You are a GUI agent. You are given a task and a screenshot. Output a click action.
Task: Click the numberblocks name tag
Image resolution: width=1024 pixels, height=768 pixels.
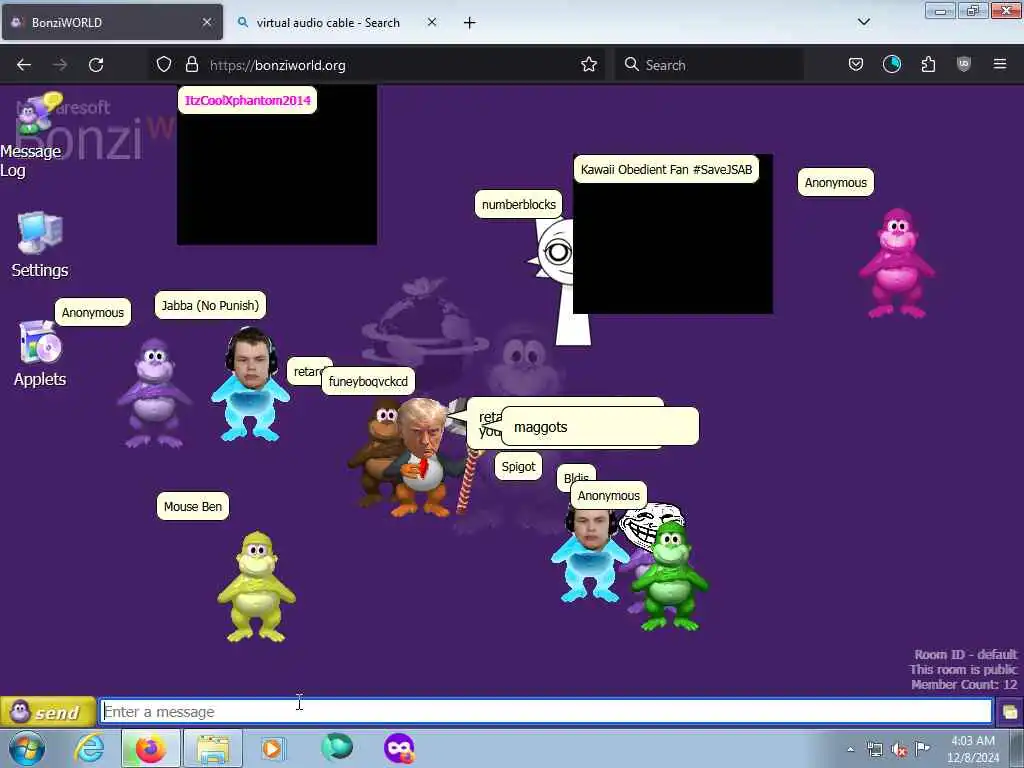tap(519, 204)
